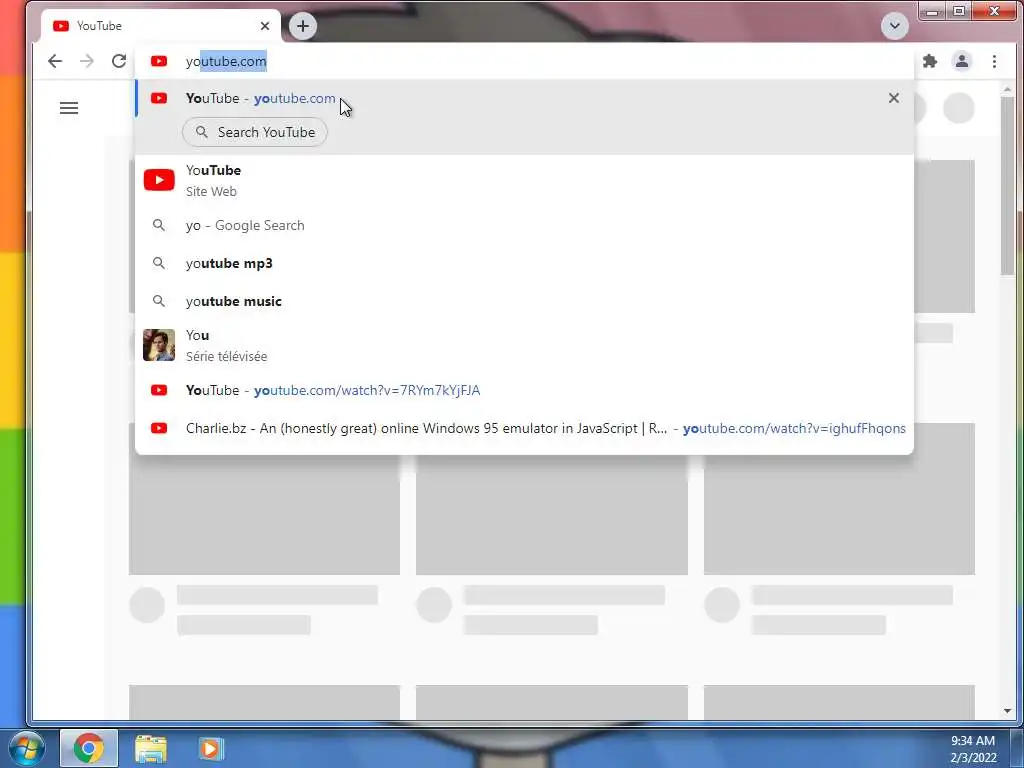
Task: Go back with the browser back arrow
Action: (x=55, y=61)
